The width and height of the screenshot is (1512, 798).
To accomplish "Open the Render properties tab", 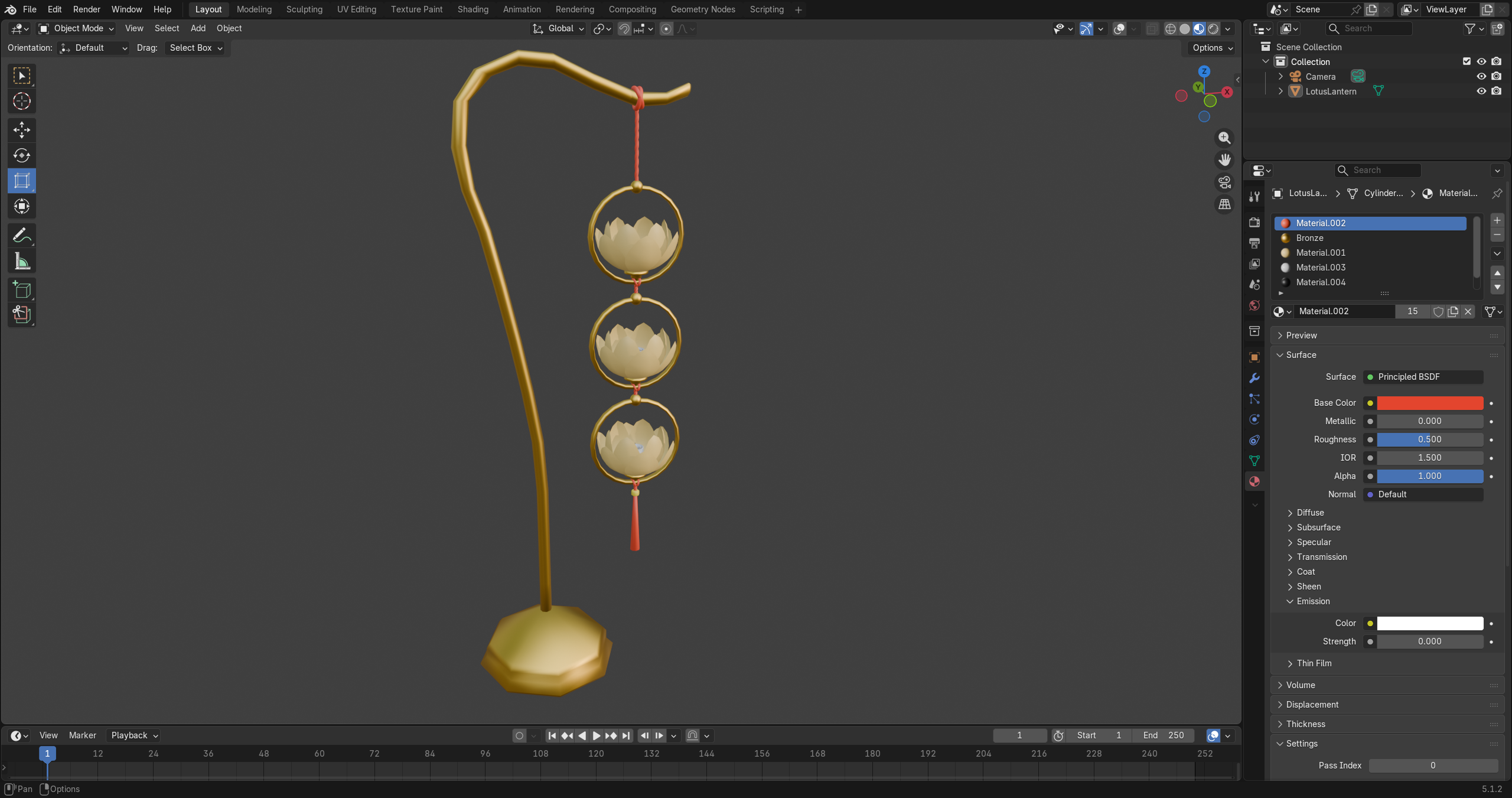I will [1254, 222].
